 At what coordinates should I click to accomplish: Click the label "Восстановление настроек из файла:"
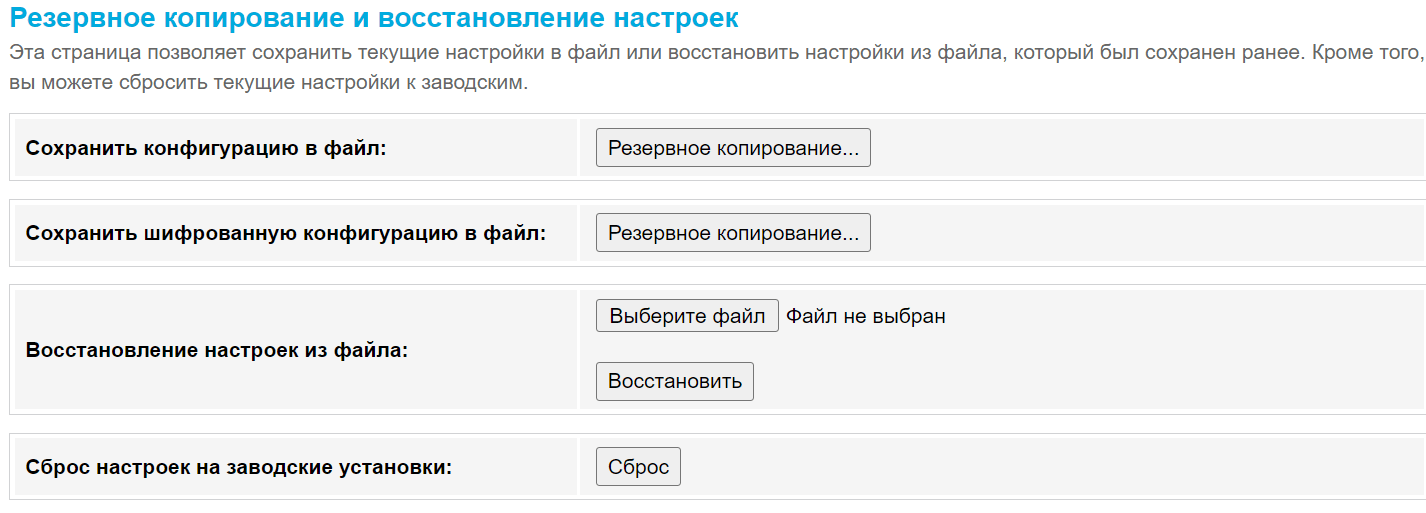coord(217,351)
